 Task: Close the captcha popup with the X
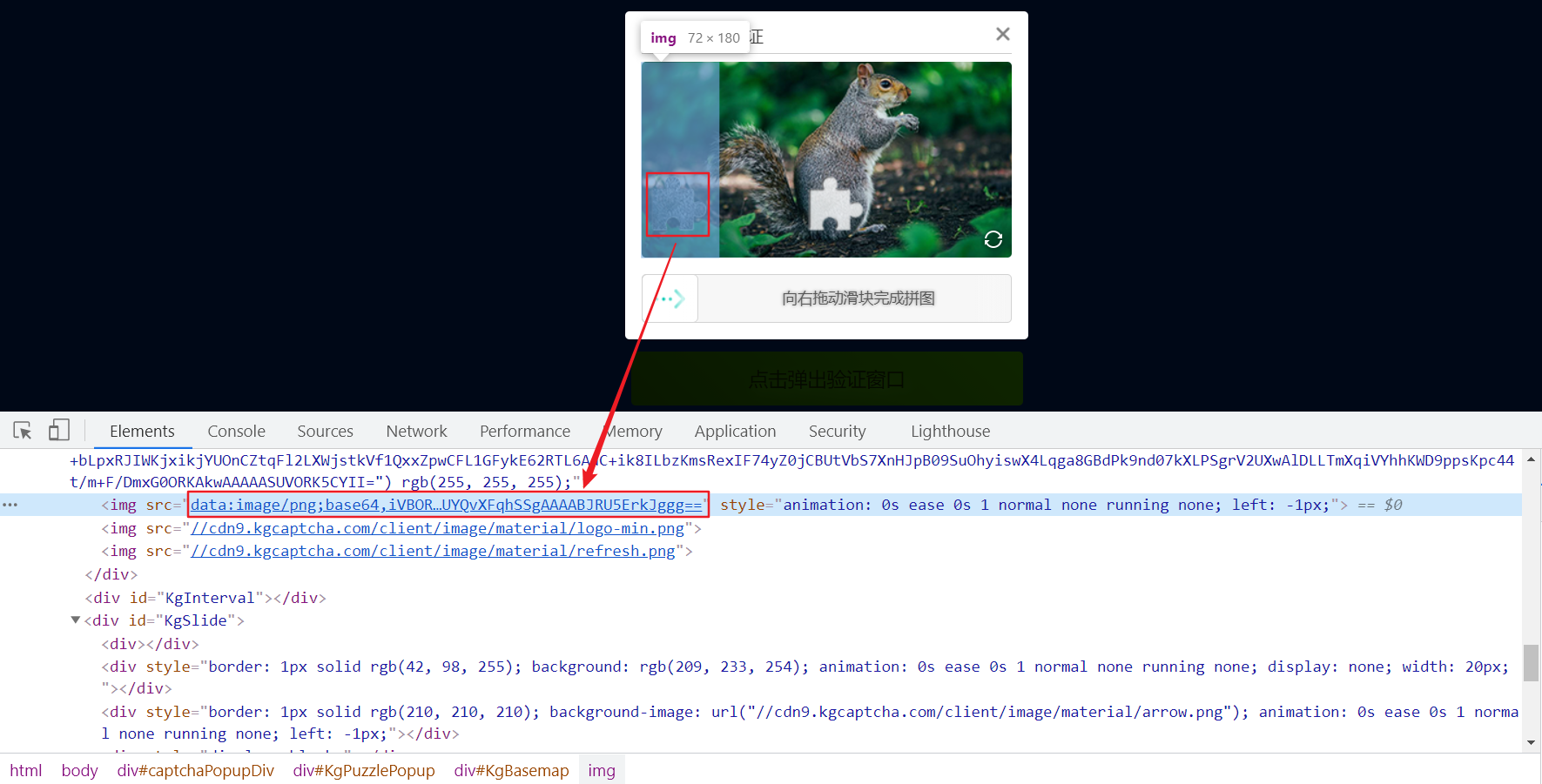1003,34
